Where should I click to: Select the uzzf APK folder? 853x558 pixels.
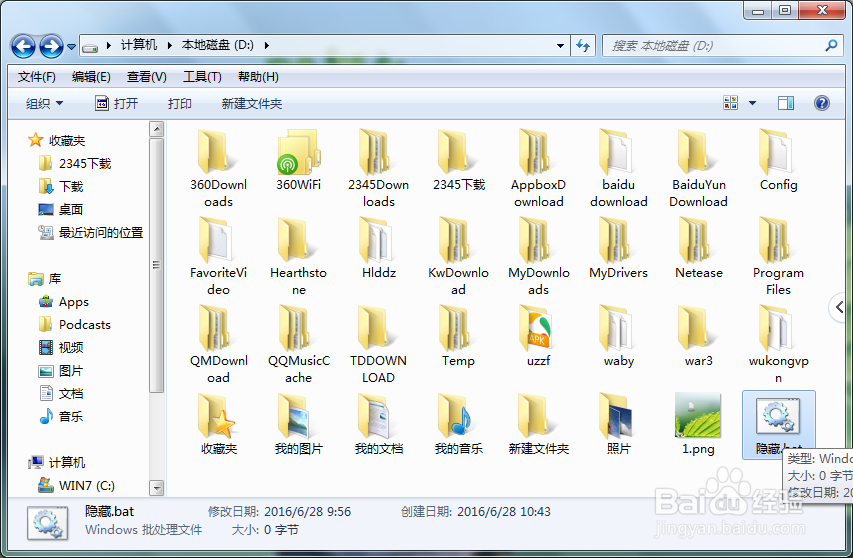pos(539,337)
